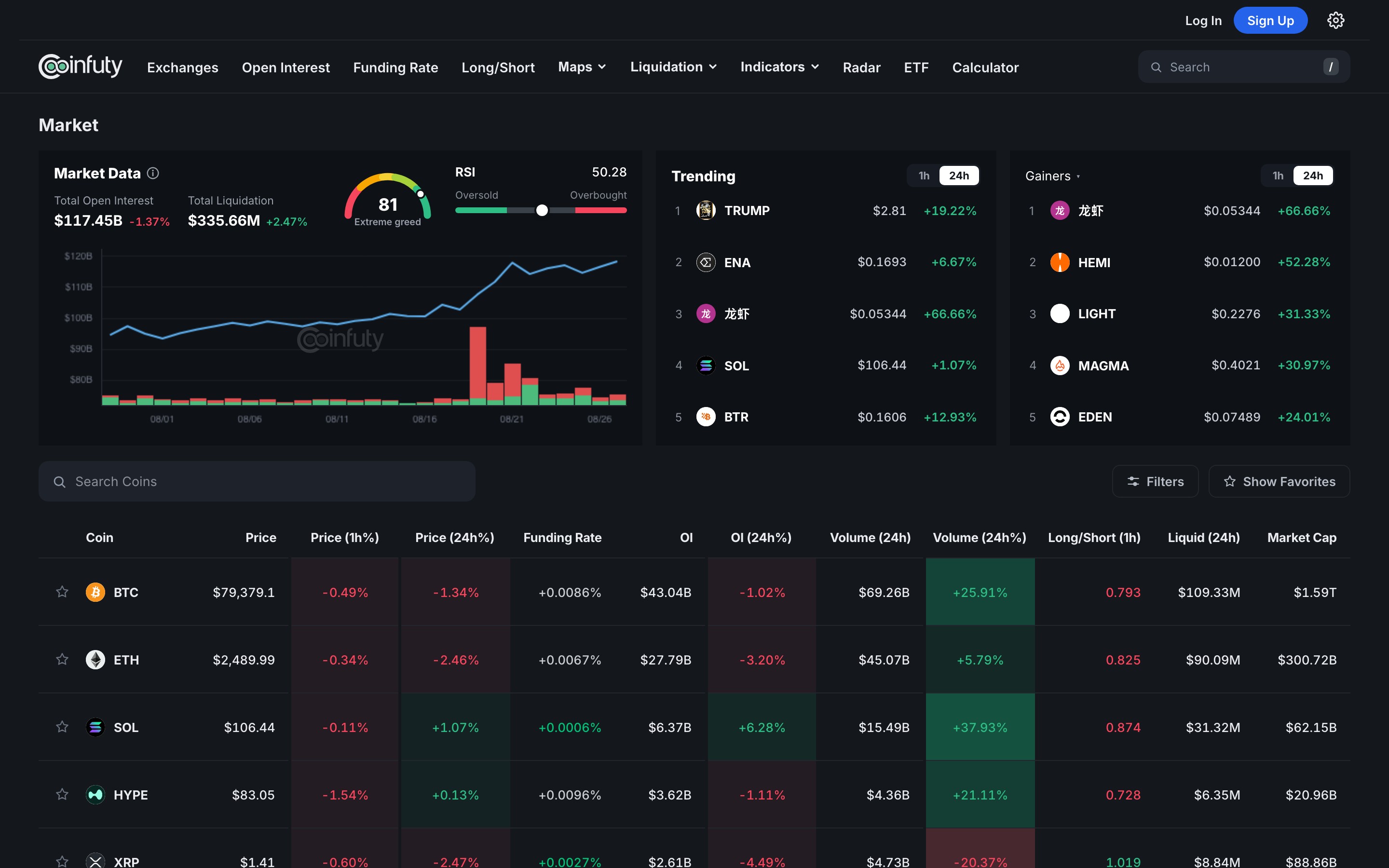This screenshot has width=1389, height=868.
Task: Sort by OI (24h%) column header
Action: click(761, 538)
